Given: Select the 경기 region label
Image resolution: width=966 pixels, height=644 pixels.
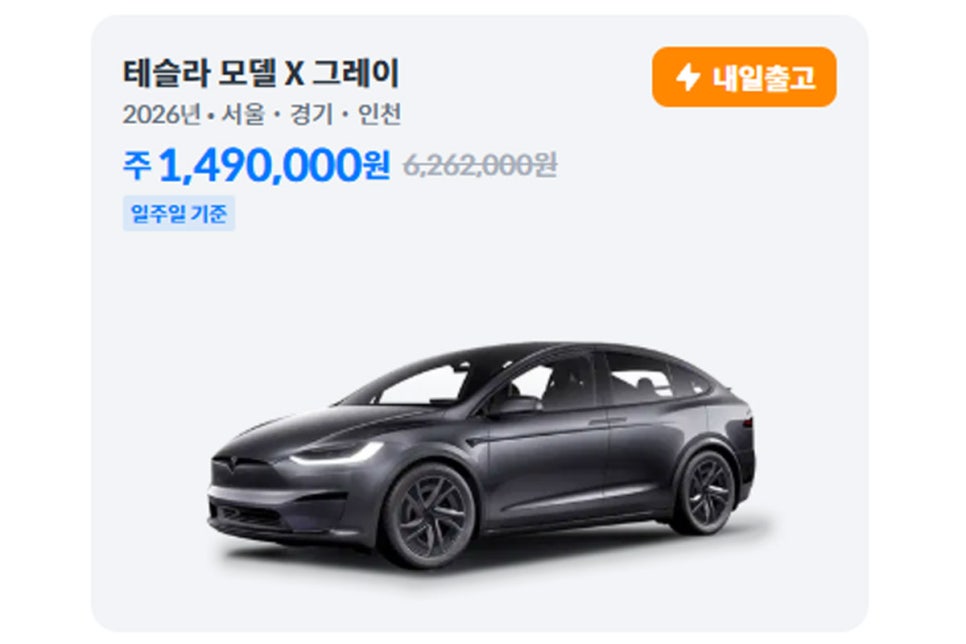Looking at the screenshot, I should [311, 115].
